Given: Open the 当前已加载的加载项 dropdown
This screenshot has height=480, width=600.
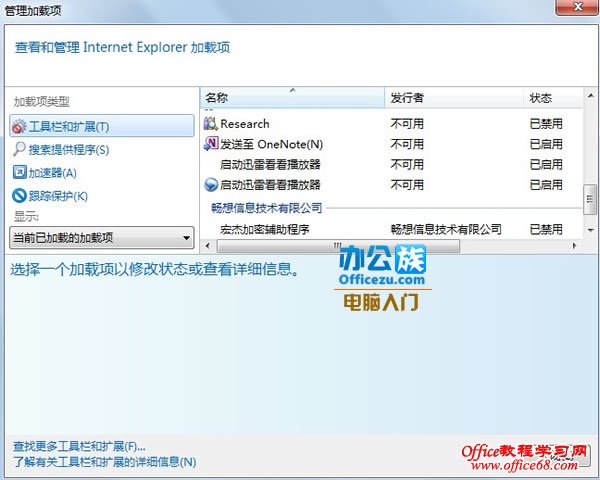Looking at the screenshot, I should point(102,238).
